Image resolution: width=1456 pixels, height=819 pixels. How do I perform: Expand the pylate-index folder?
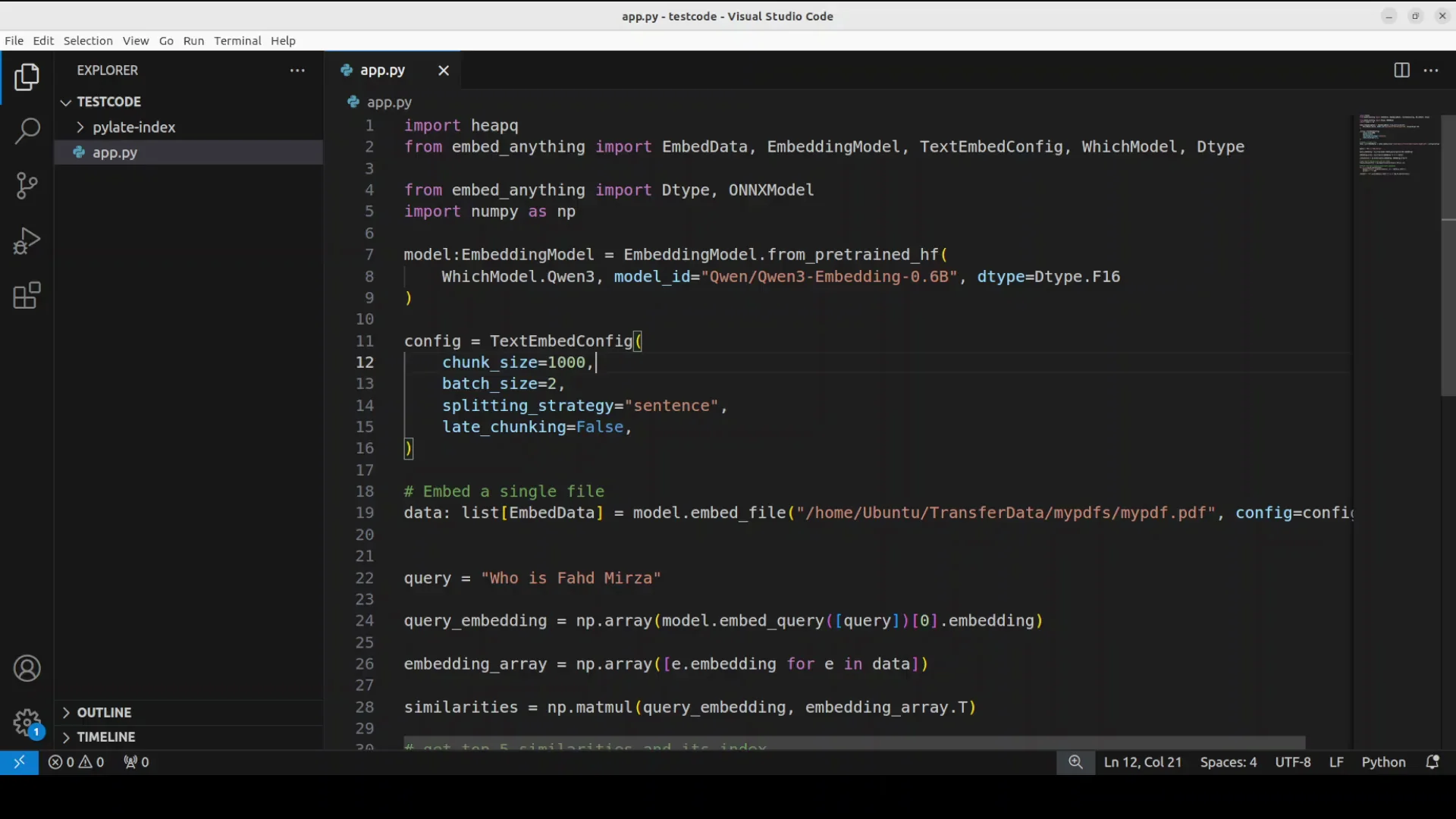[133, 127]
